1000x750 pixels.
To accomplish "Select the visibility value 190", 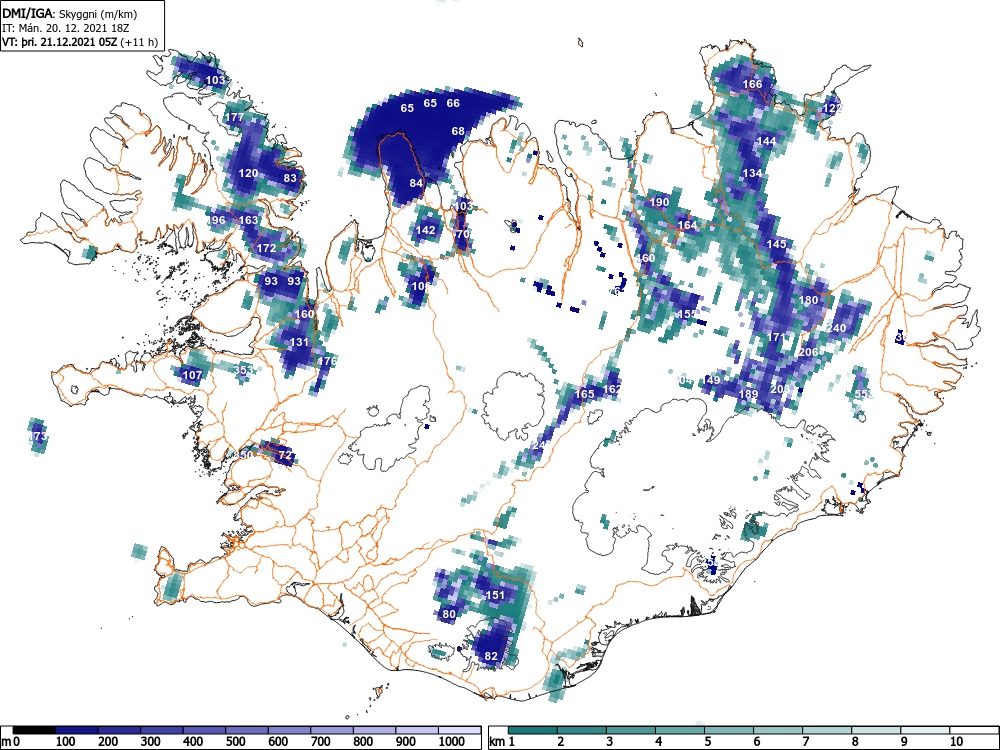I will click(659, 202).
